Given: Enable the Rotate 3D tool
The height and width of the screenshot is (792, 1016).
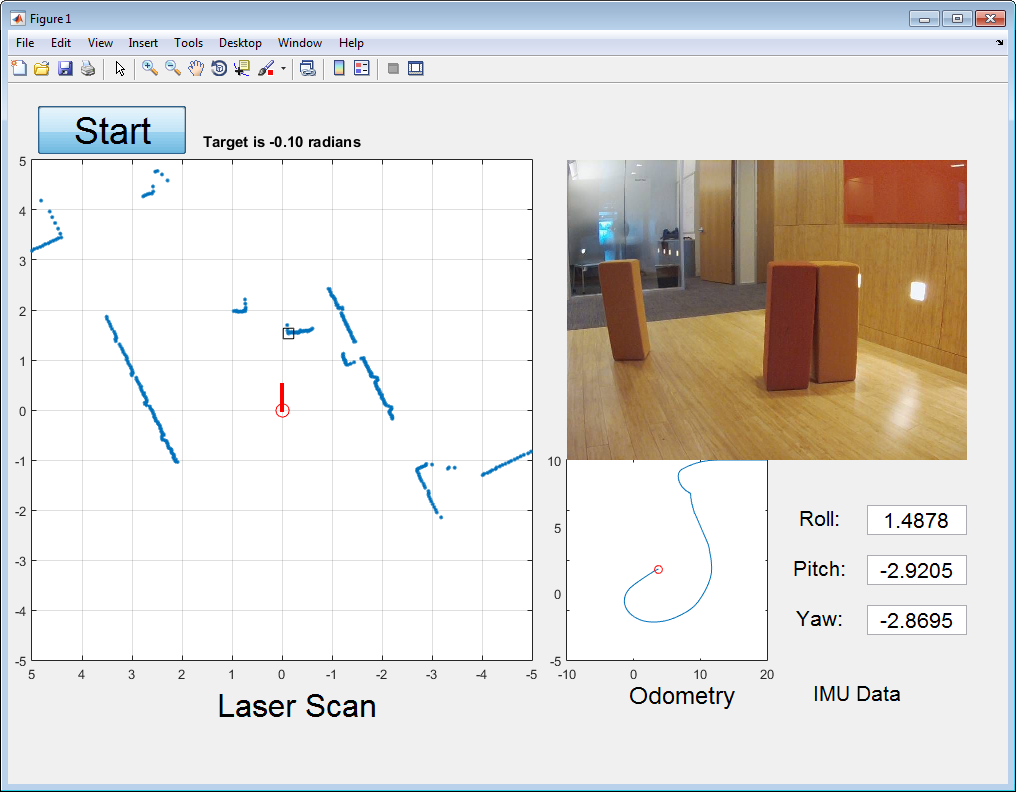Looking at the screenshot, I should coord(219,68).
